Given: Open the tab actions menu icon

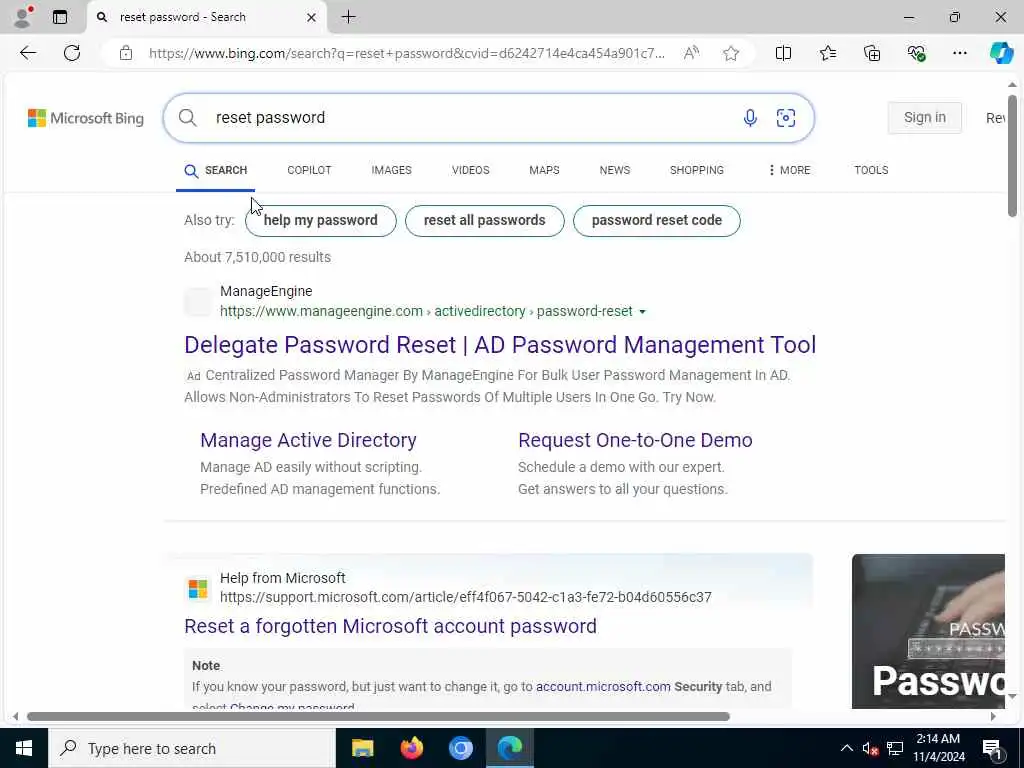Looking at the screenshot, I should [x=60, y=17].
